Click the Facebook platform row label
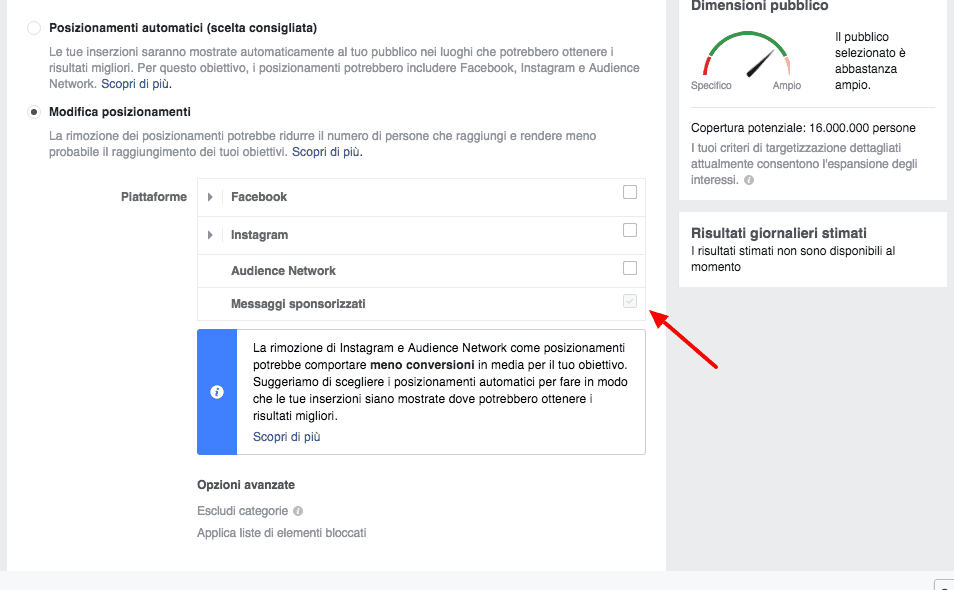 click(x=259, y=197)
